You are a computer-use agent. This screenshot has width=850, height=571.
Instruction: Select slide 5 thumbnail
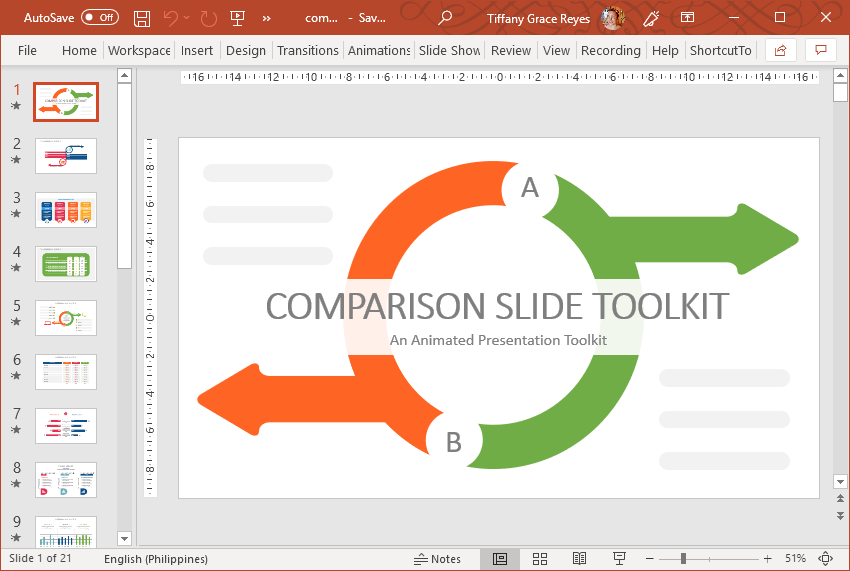[x=66, y=318]
